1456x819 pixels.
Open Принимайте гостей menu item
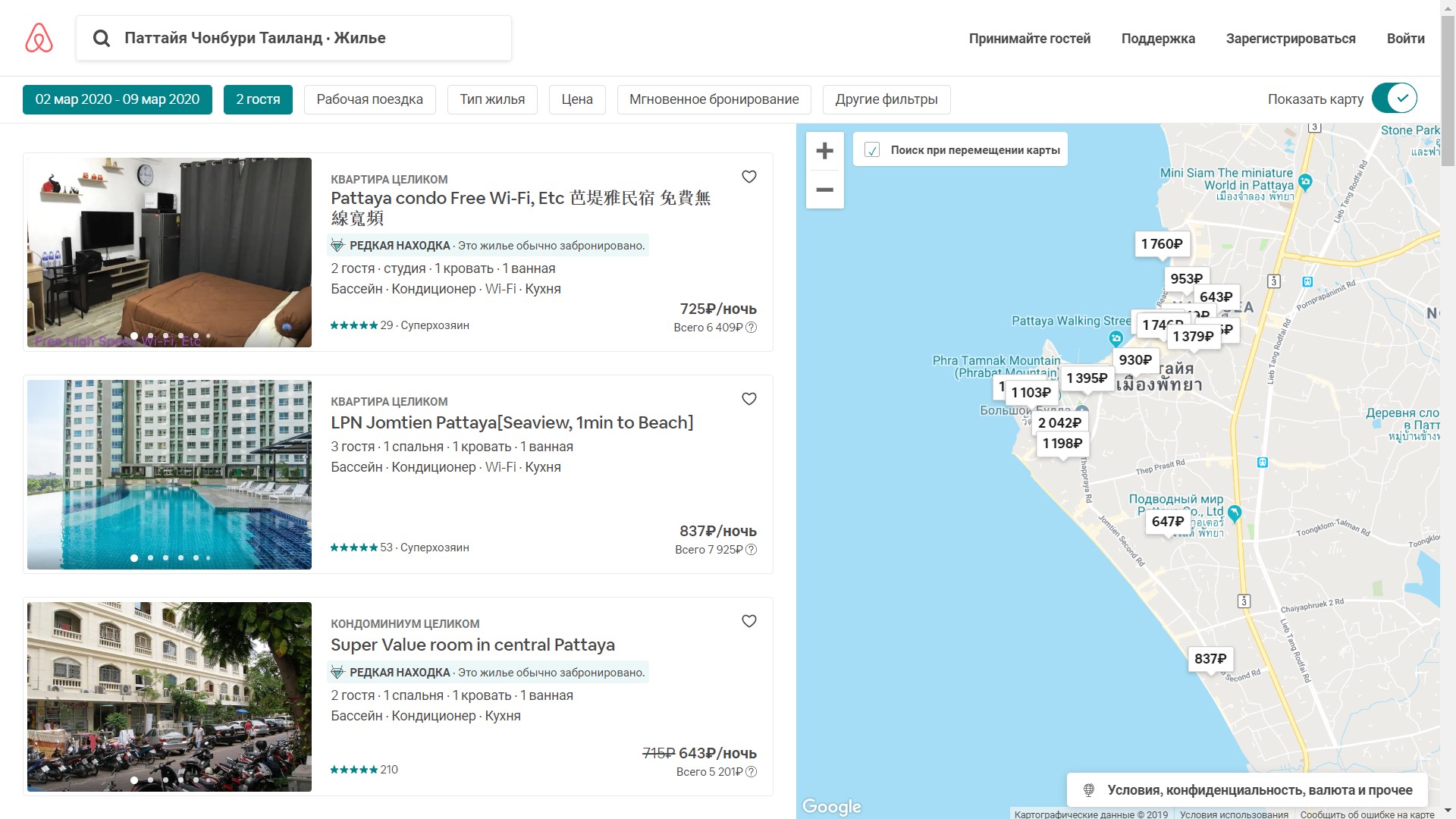[x=1030, y=39]
